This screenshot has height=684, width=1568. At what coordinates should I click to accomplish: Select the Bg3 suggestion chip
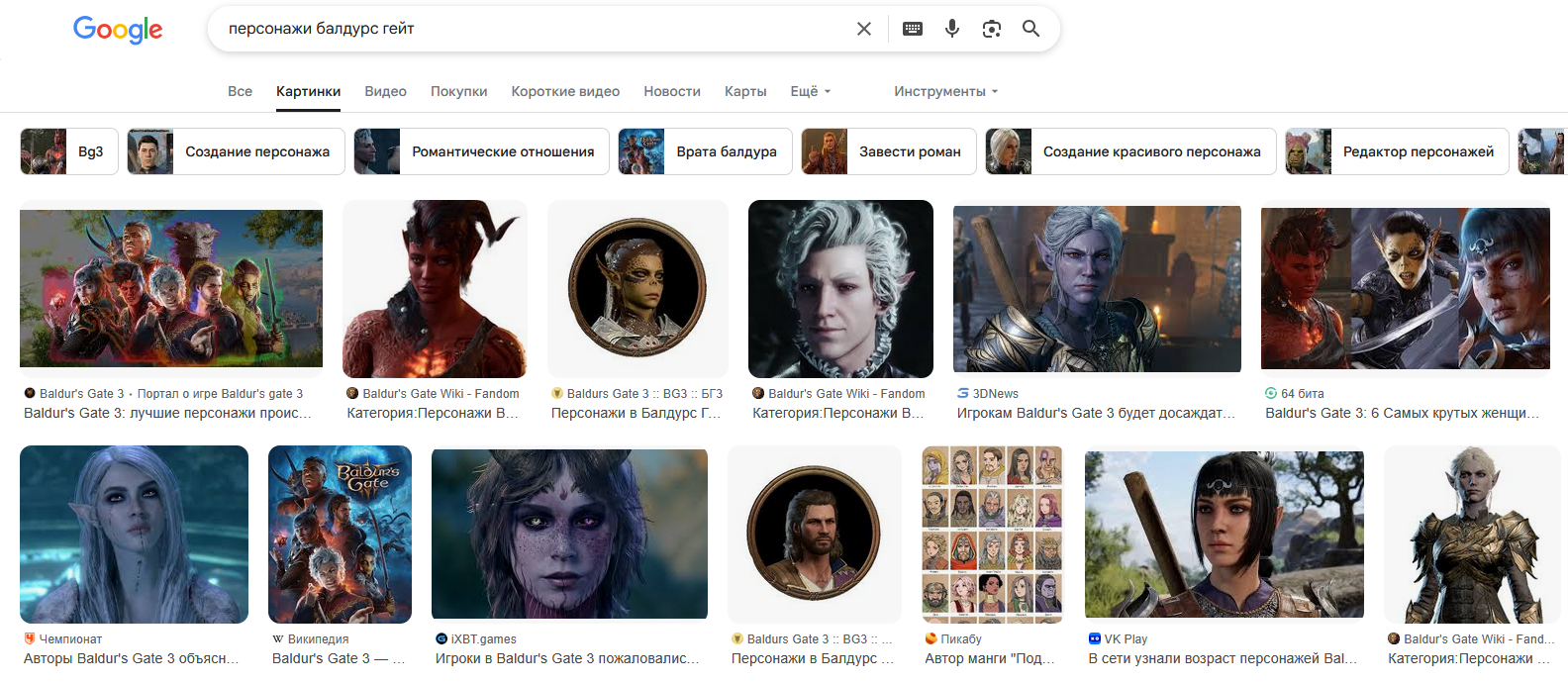69,151
